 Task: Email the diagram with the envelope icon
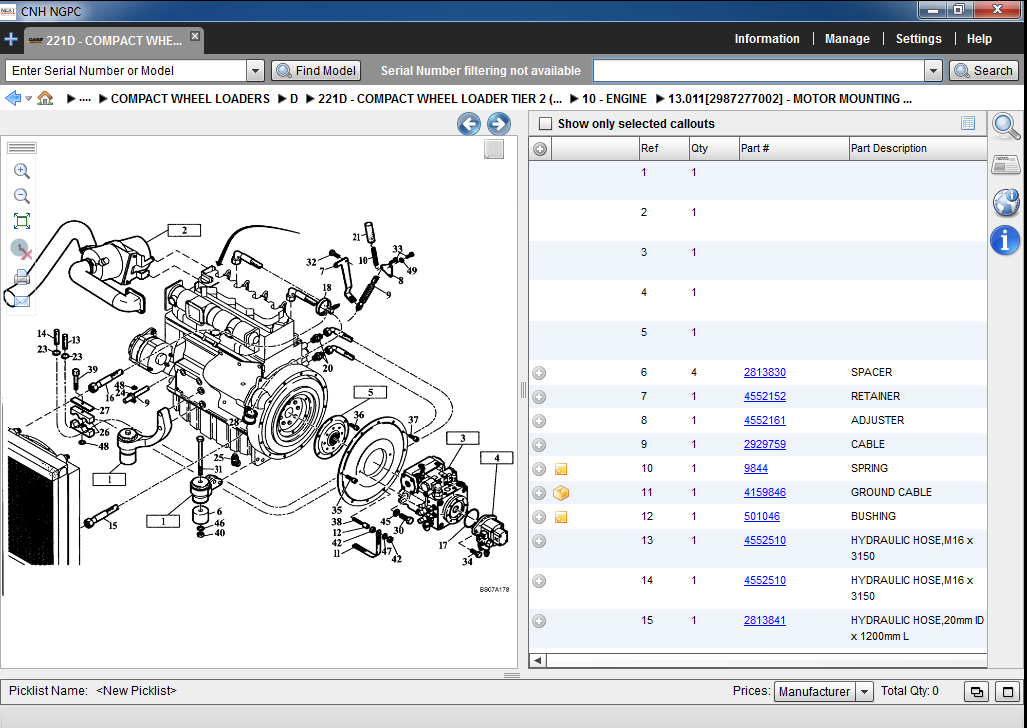[21, 300]
